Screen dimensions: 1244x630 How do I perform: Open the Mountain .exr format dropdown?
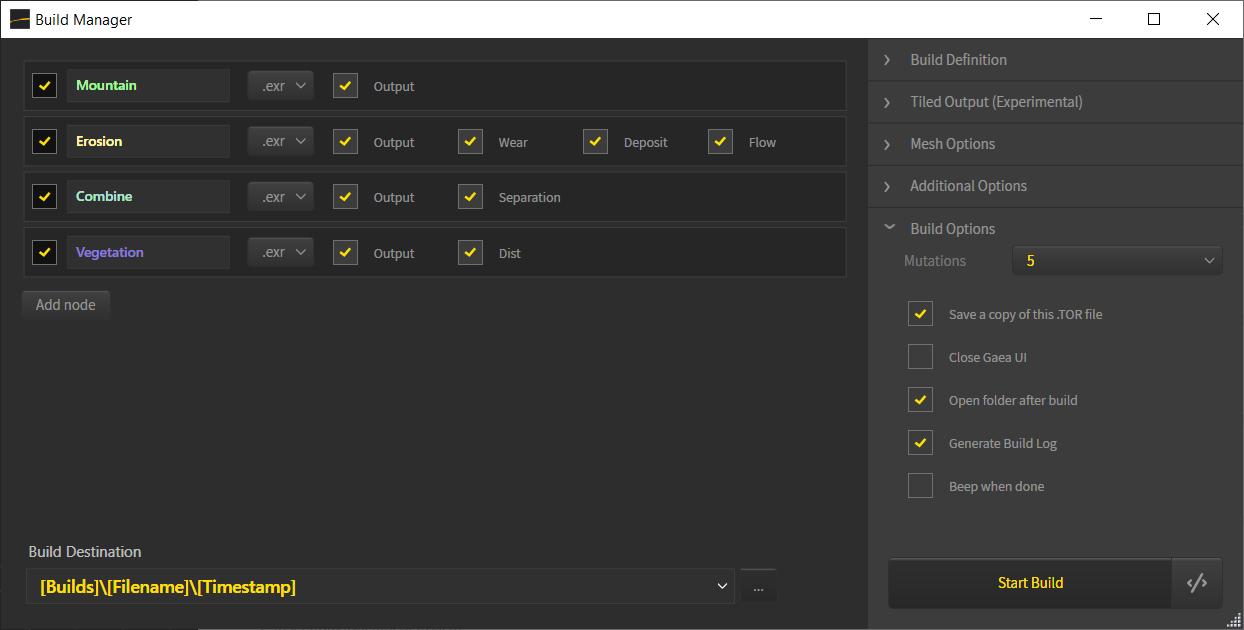(280, 86)
